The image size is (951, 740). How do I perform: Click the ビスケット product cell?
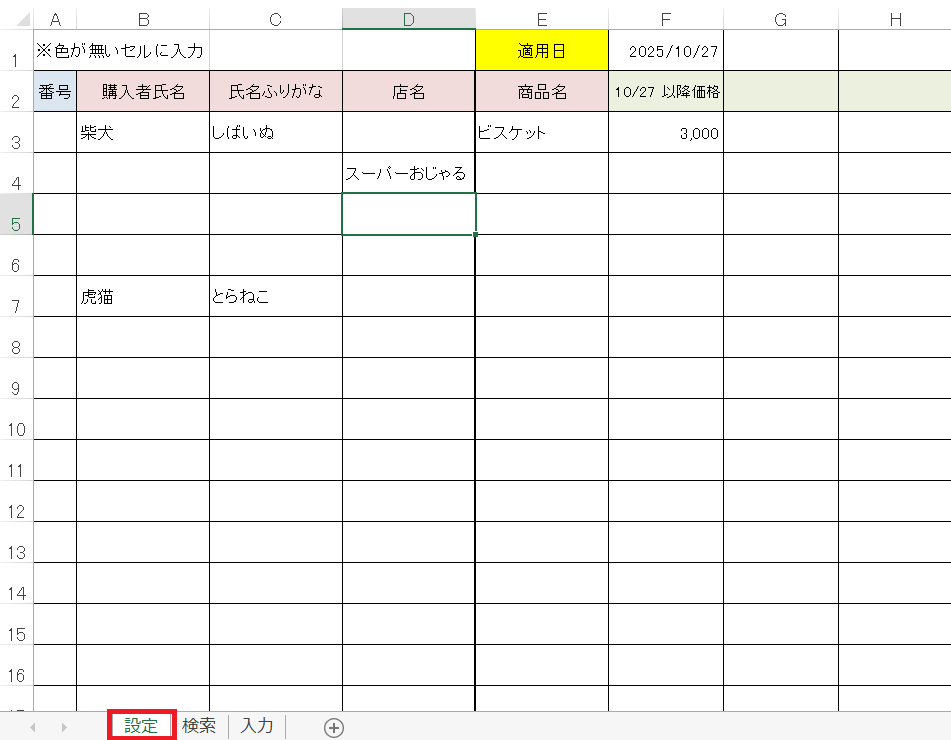[x=541, y=132]
